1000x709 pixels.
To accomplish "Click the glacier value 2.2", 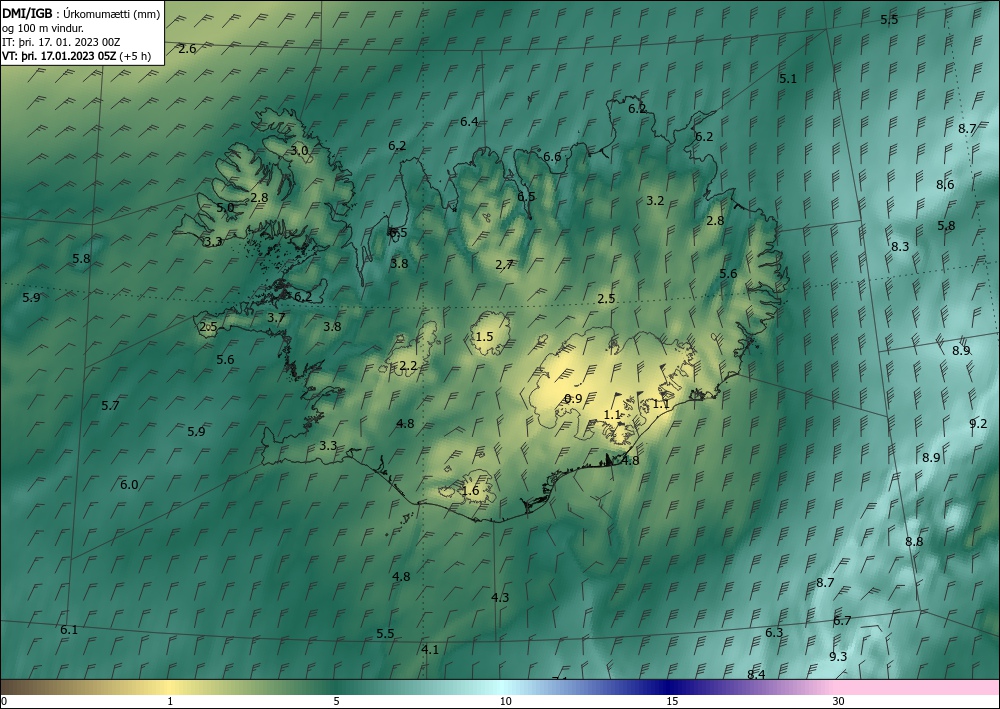I will coord(408,366).
